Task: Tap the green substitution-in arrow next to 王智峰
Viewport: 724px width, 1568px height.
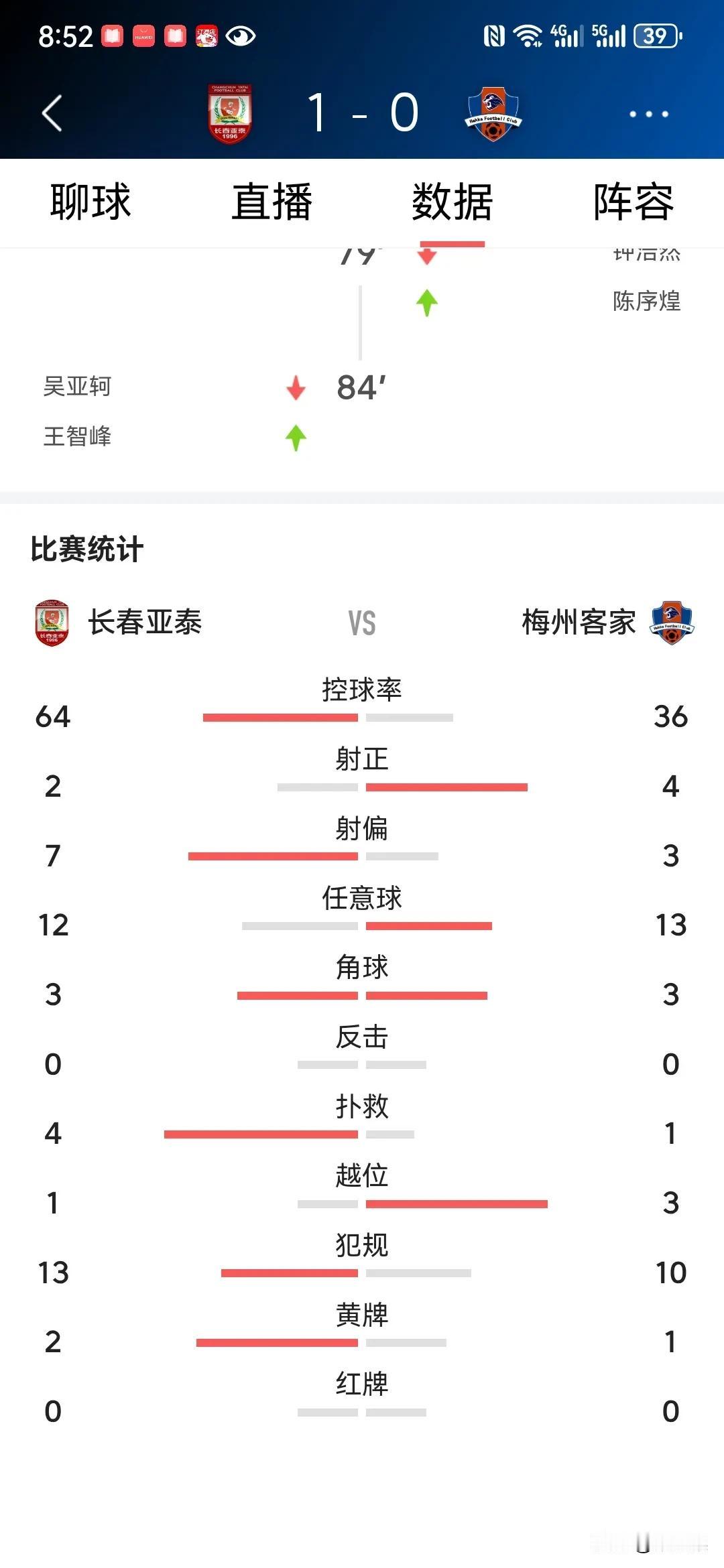Action: 296,438
